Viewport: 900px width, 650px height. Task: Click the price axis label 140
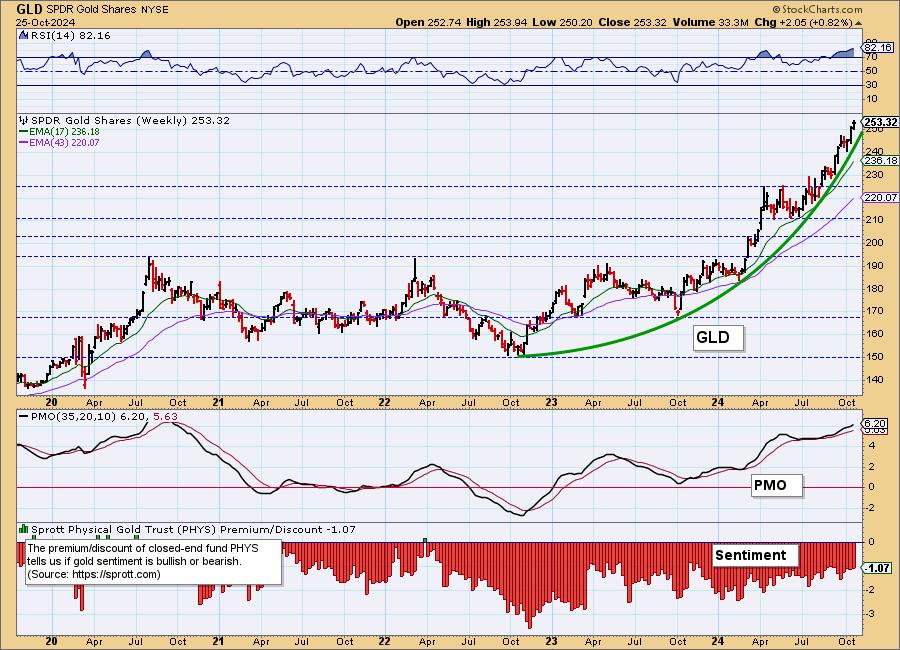(x=874, y=380)
